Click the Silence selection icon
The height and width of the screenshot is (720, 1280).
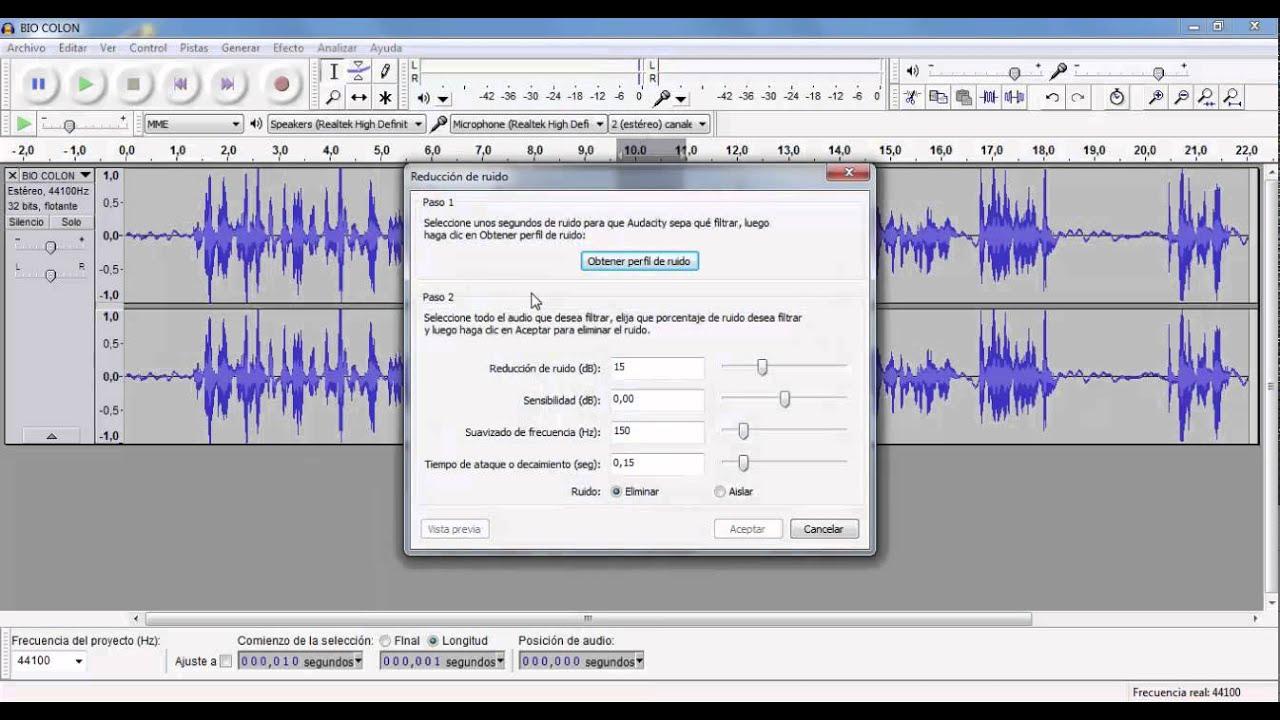coord(1015,97)
